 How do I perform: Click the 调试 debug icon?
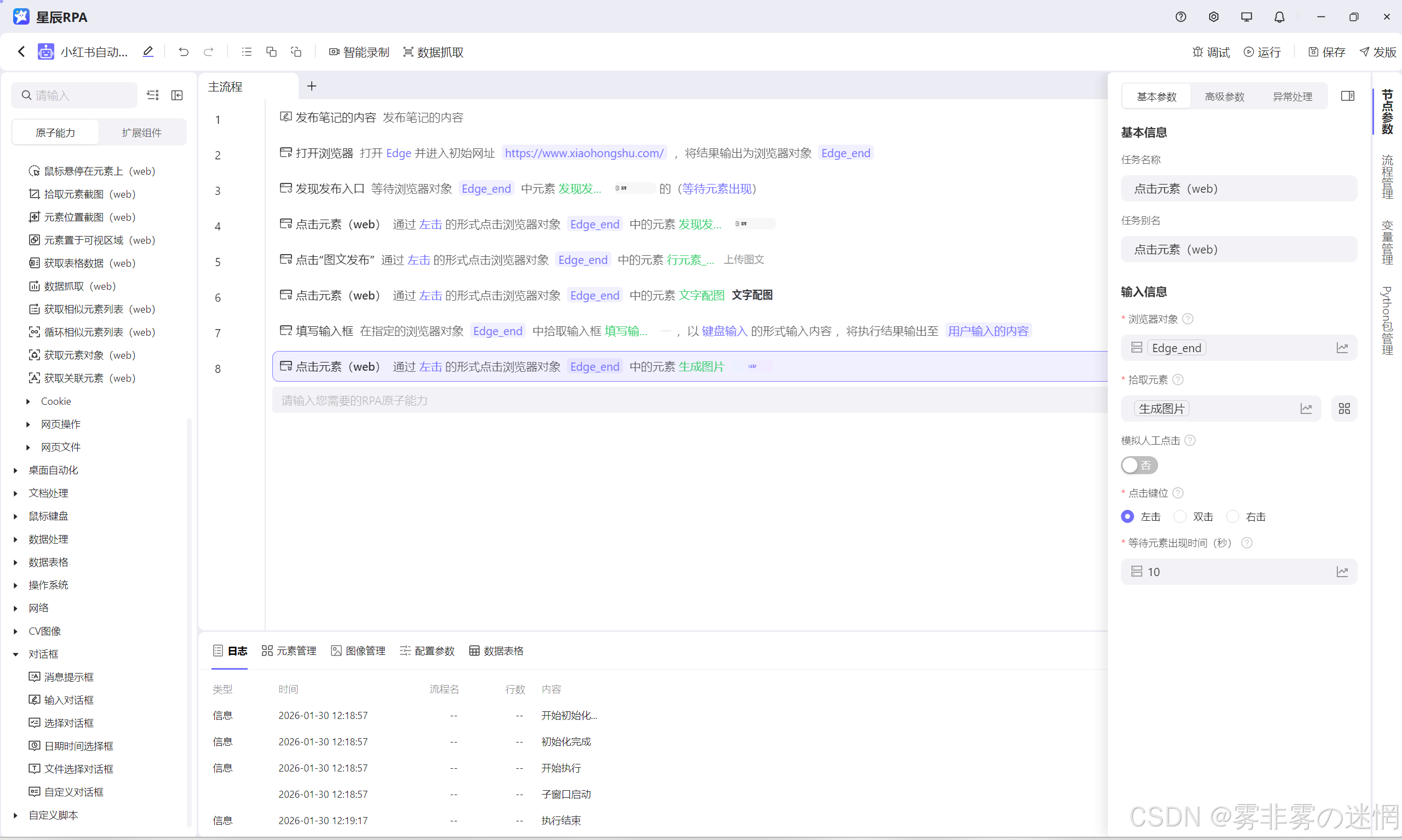click(x=1198, y=52)
